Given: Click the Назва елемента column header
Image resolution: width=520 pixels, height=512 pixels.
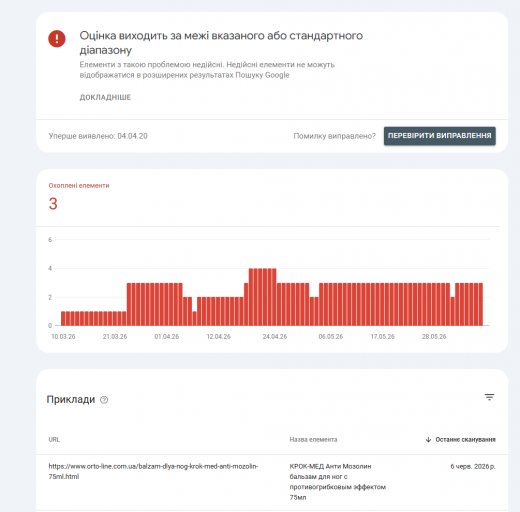Looking at the screenshot, I should click(x=313, y=440).
